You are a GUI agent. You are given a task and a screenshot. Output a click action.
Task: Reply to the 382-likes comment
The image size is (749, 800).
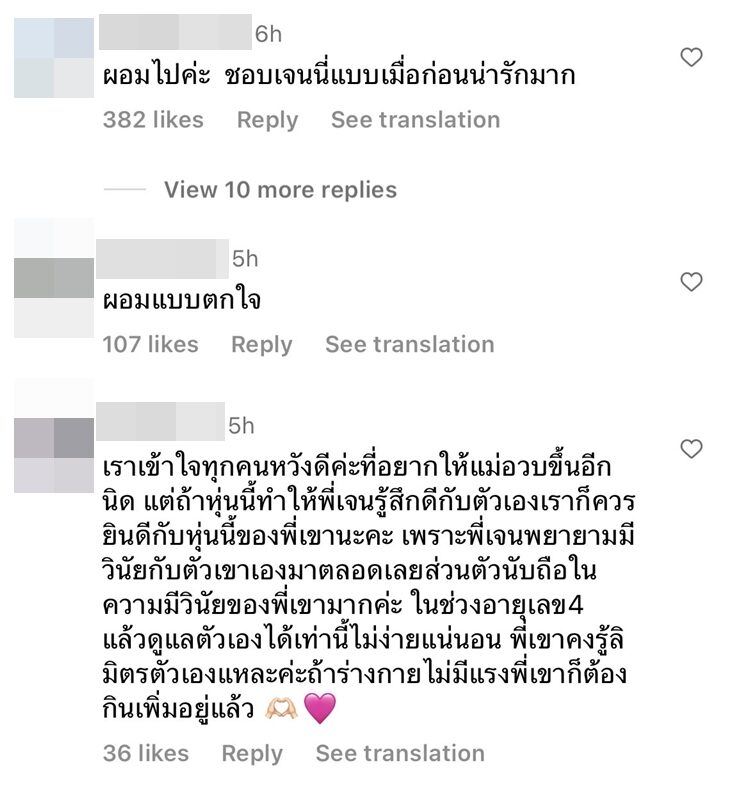pyautogui.click(x=267, y=121)
